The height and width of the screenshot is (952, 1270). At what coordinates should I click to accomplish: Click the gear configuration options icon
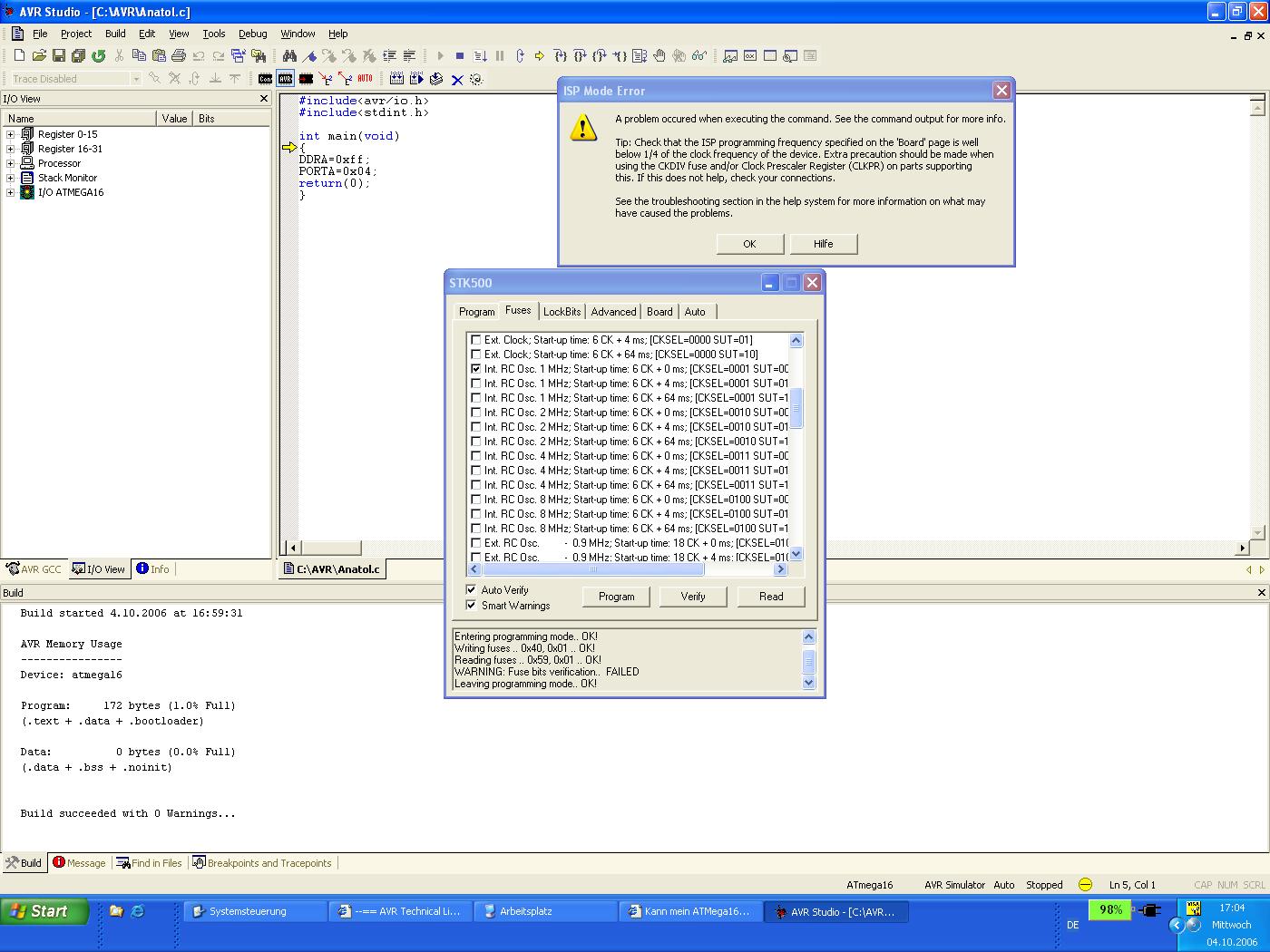pos(476,79)
